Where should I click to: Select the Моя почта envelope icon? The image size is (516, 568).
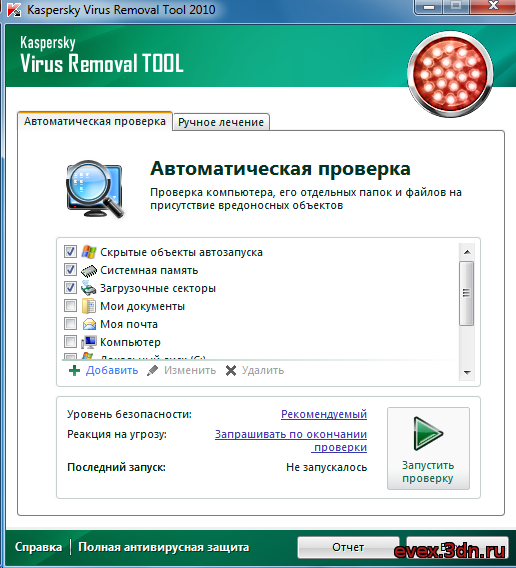pos(89,324)
